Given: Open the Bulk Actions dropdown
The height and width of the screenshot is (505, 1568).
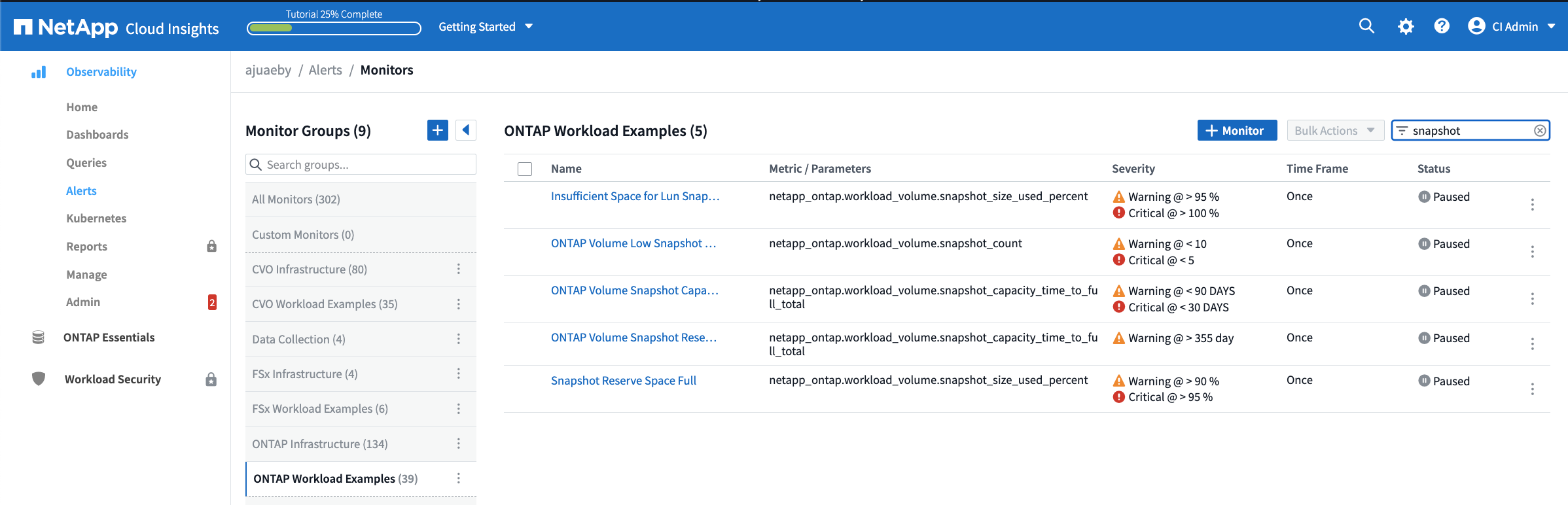Looking at the screenshot, I should 1334,131.
